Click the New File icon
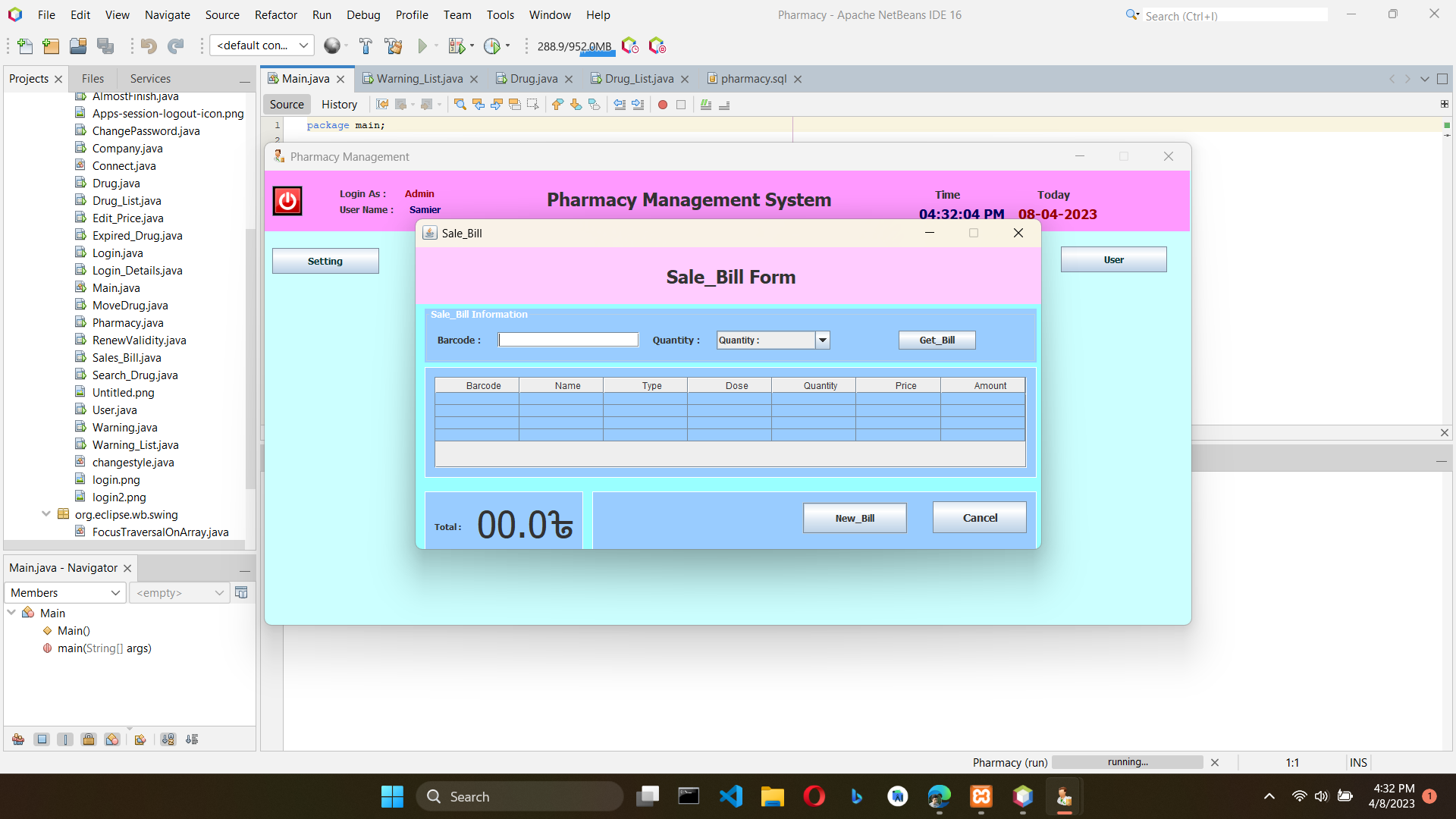Viewport: 1456px width, 819px height. click(x=24, y=45)
